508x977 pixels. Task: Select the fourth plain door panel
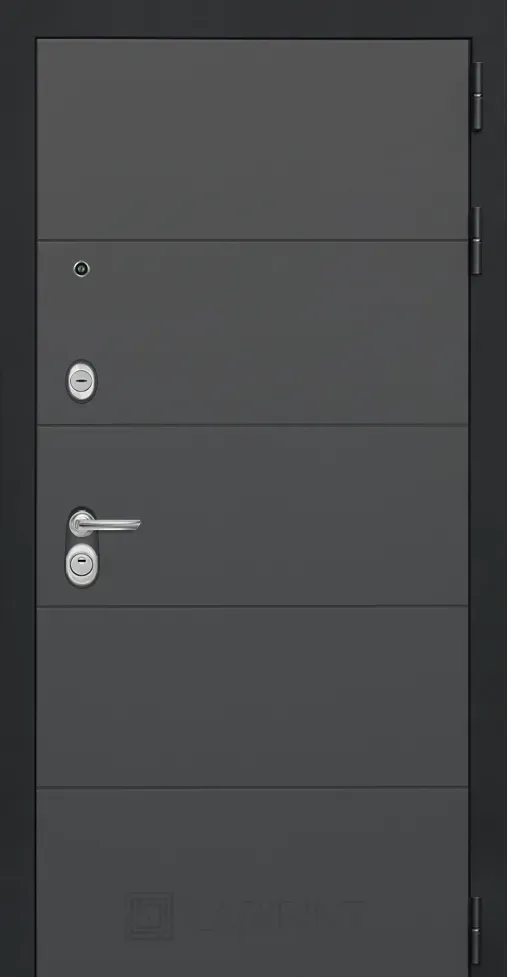[x=252, y=697]
